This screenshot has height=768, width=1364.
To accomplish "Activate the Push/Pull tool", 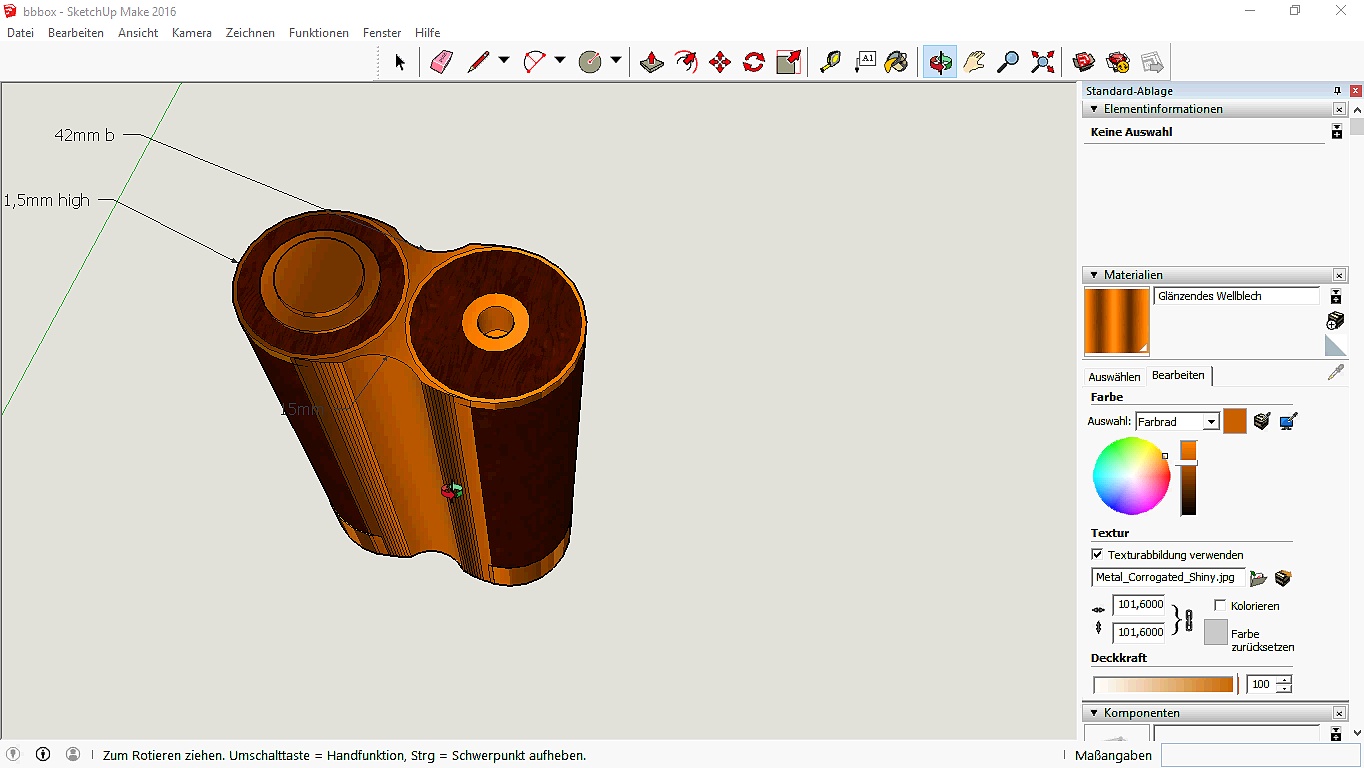I will pyautogui.click(x=651, y=62).
